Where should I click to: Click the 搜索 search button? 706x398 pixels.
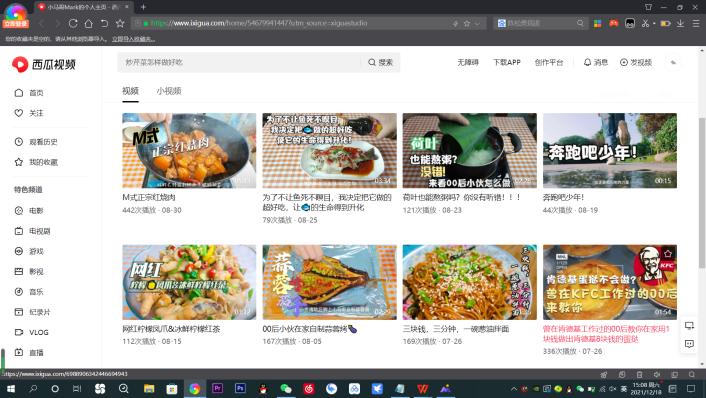tap(380, 62)
